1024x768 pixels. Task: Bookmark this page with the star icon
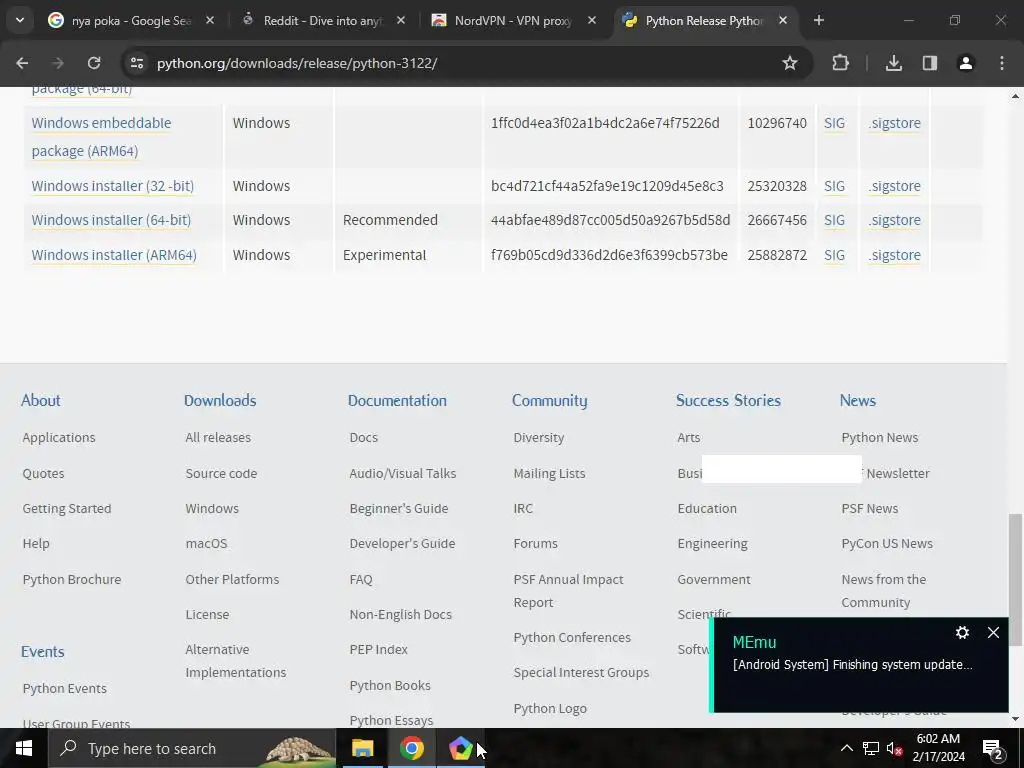coord(790,63)
